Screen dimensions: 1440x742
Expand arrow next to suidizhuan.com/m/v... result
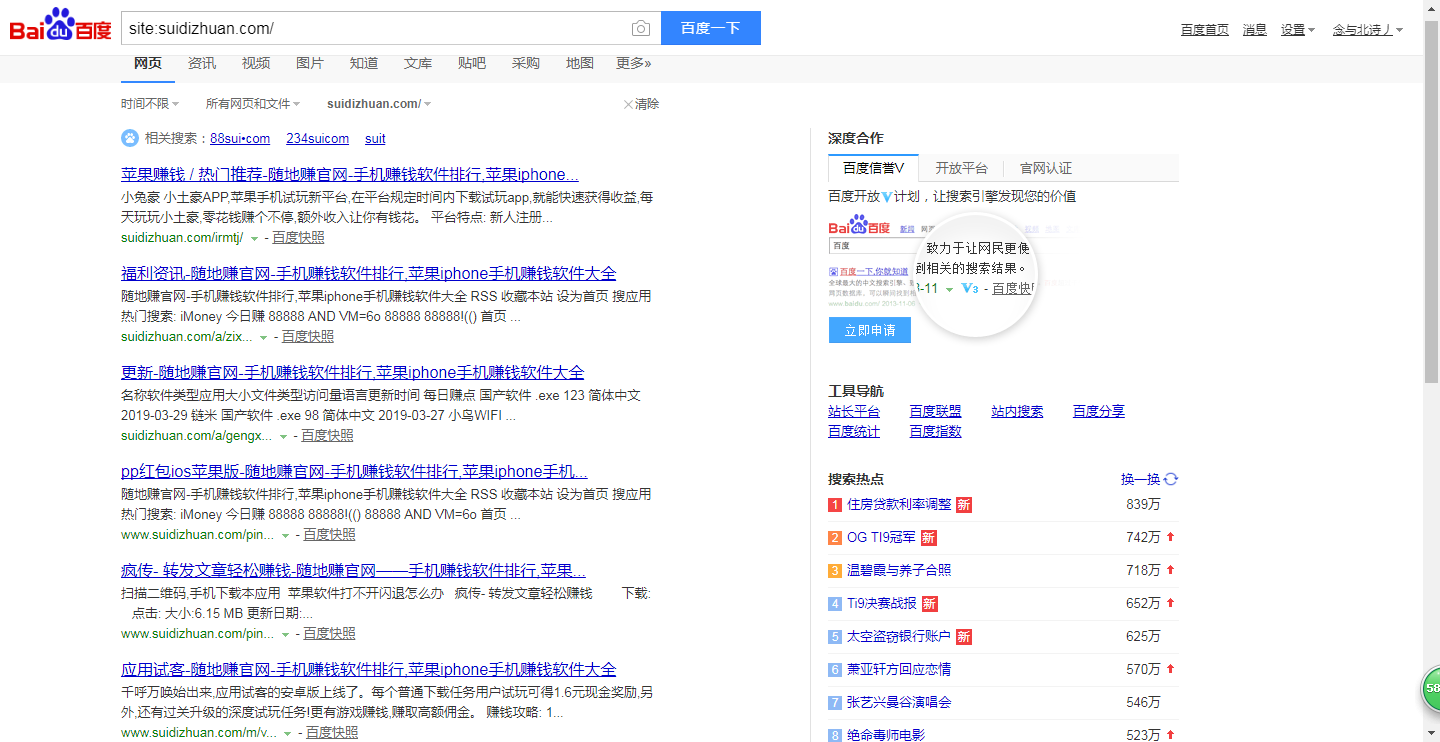click(x=288, y=733)
